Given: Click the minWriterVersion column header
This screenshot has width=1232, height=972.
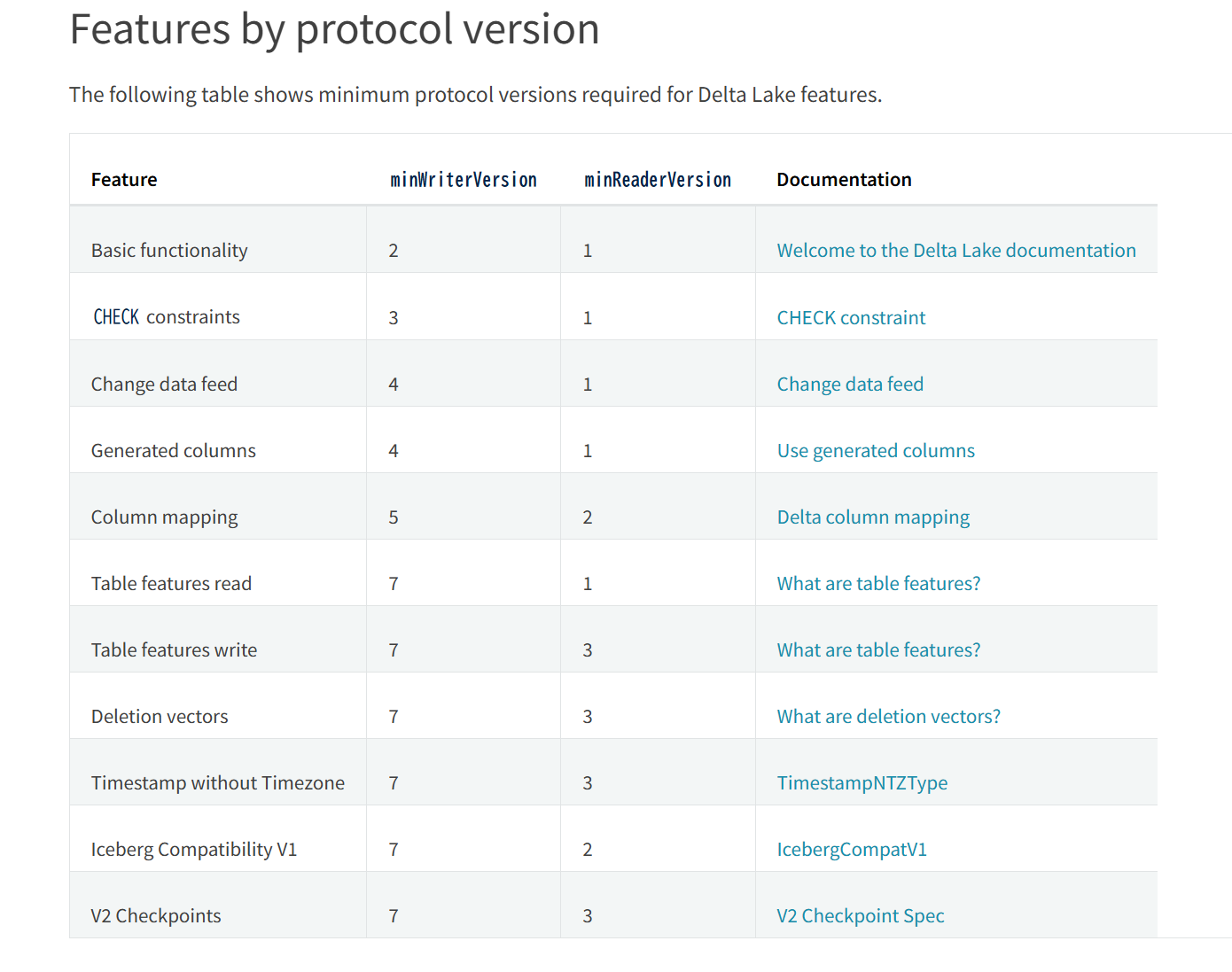Looking at the screenshot, I should click(x=464, y=180).
